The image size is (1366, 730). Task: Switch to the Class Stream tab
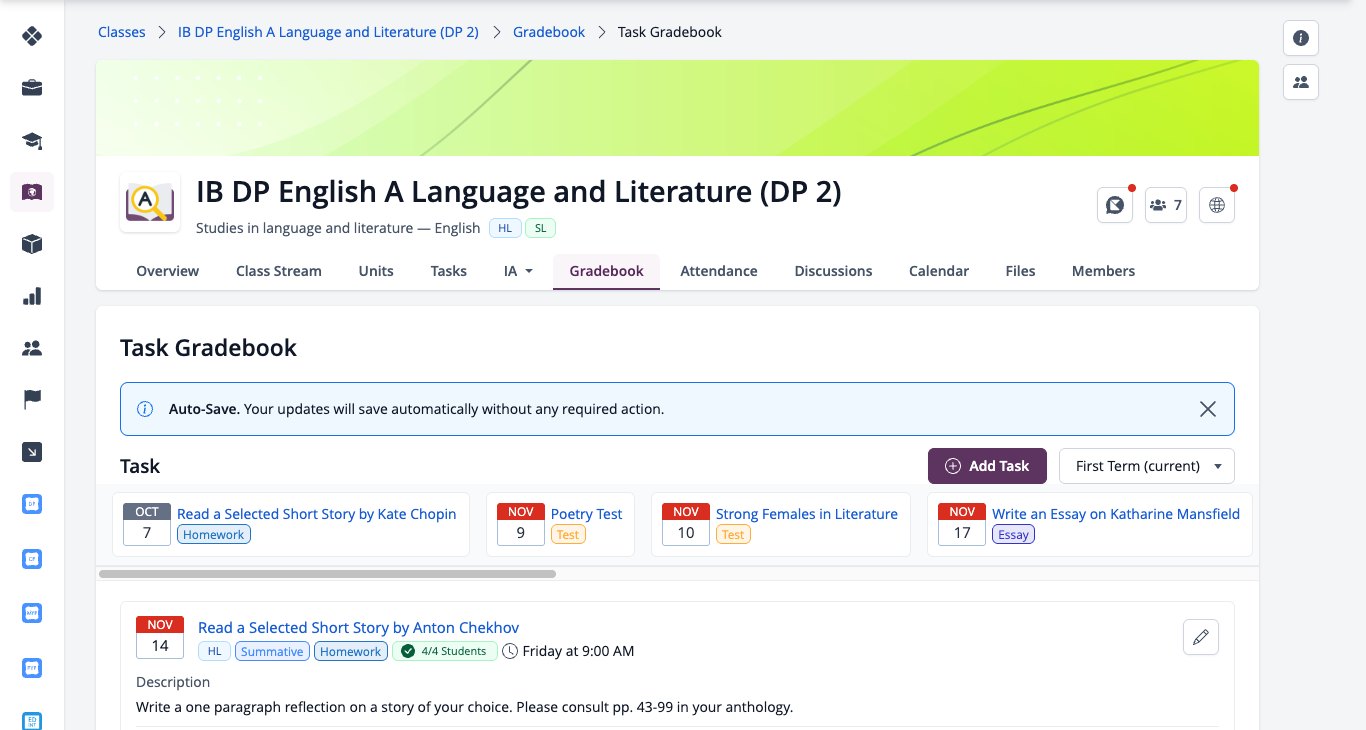pos(279,271)
